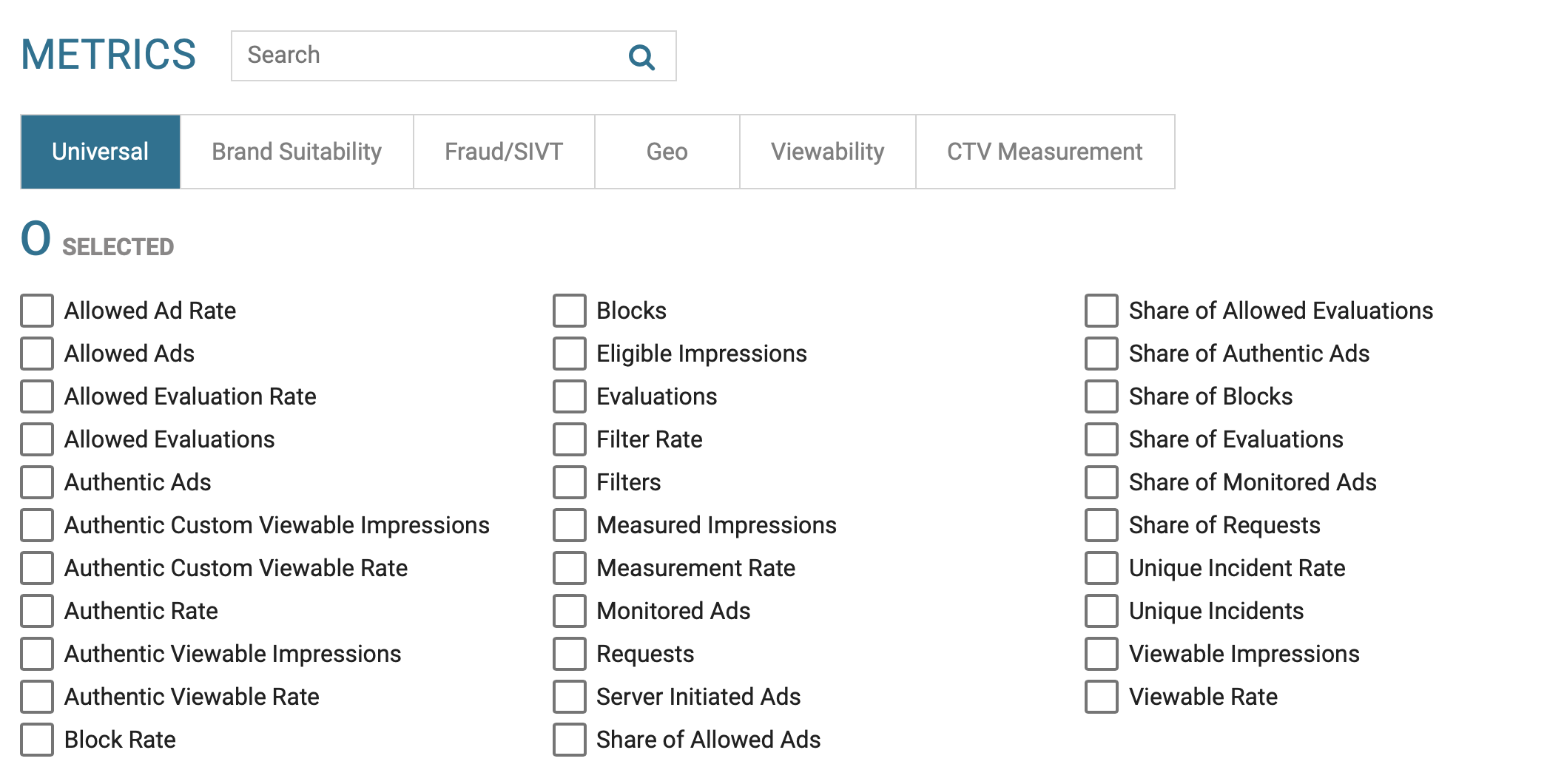Check the Server Initiated Ads checkbox
Viewport: 1567px width, 784px height.
(570, 697)
